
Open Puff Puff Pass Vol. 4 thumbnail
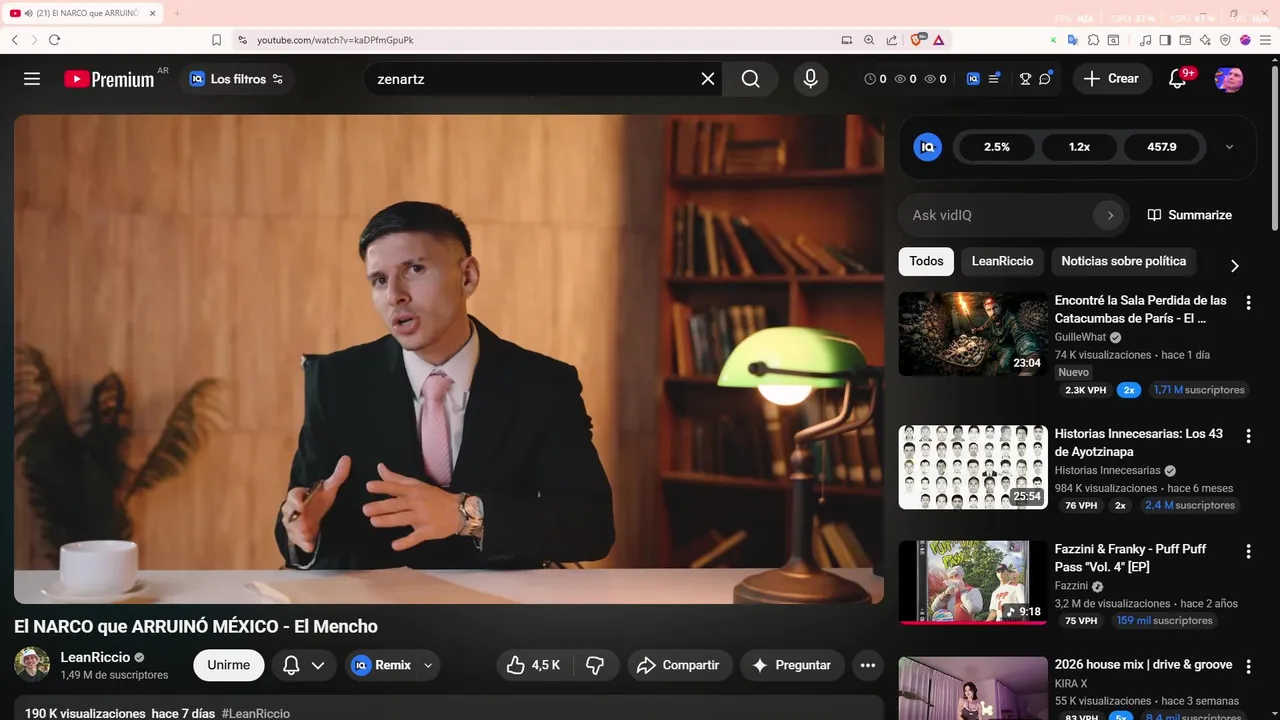click(x=973, y=582)
